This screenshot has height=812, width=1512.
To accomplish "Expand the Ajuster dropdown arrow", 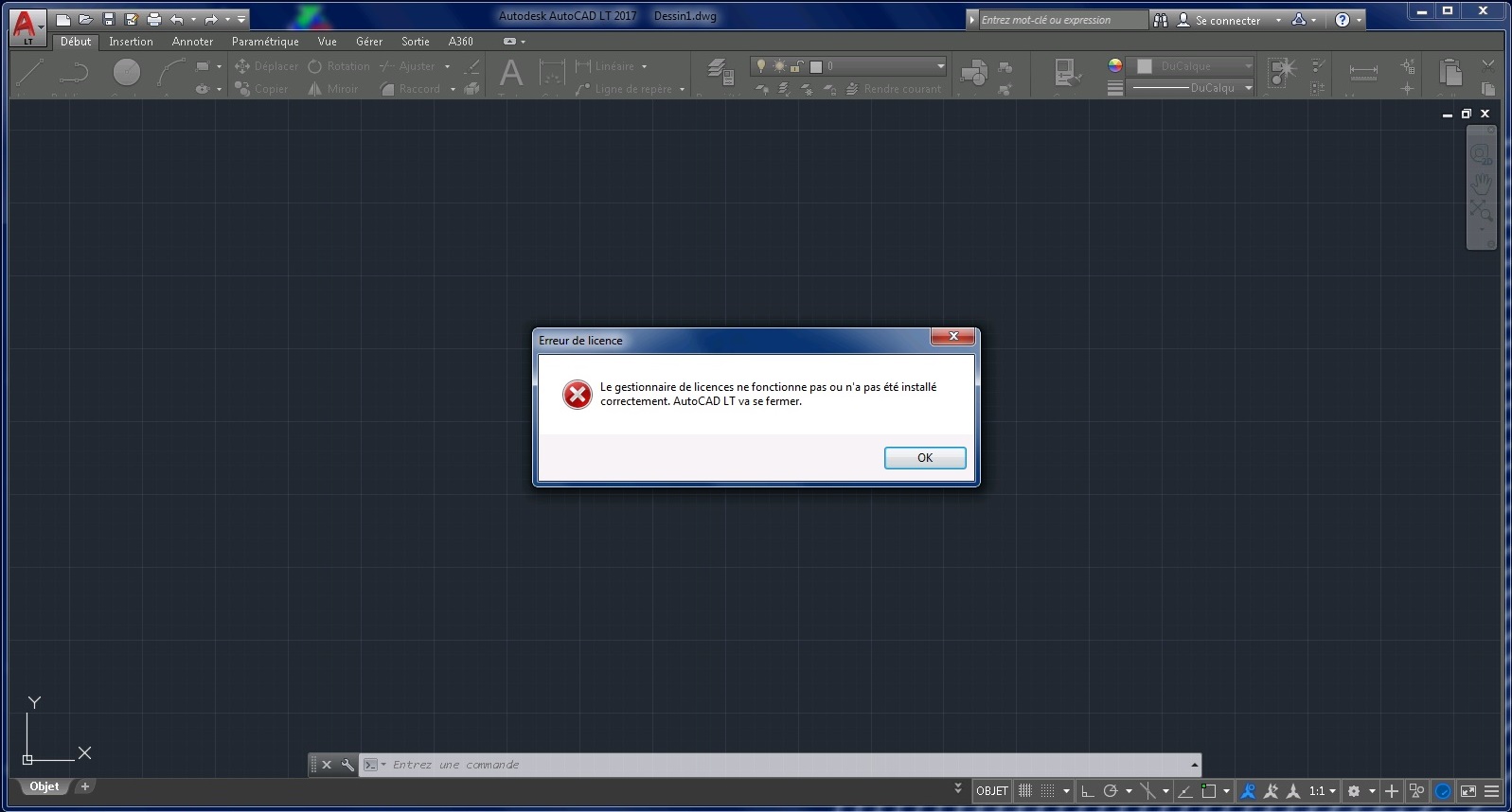I will tap(447, 66).
